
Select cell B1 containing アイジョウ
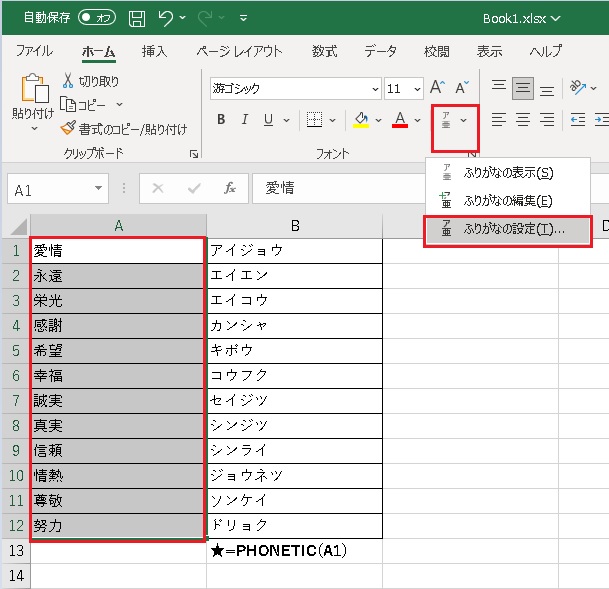pyautogui.click(x=294, y=250)
